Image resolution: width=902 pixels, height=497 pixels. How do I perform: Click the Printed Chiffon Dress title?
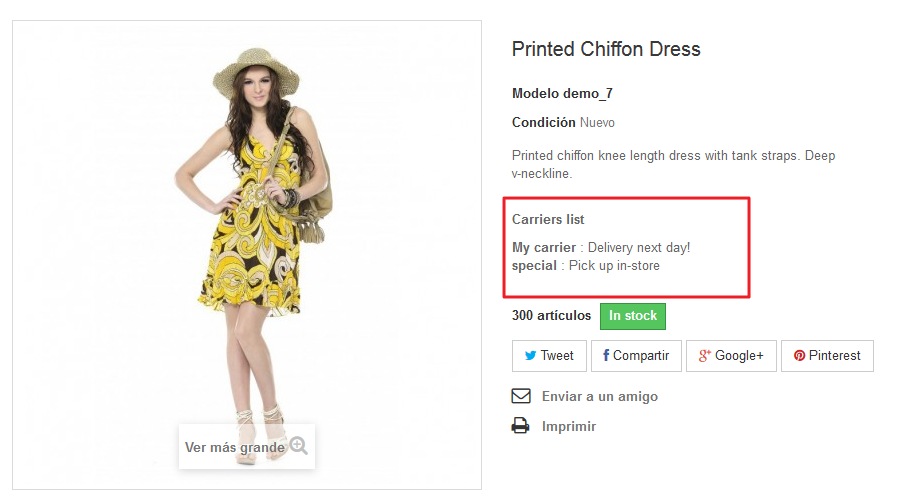pyautogui.click(x=606, y=49)
